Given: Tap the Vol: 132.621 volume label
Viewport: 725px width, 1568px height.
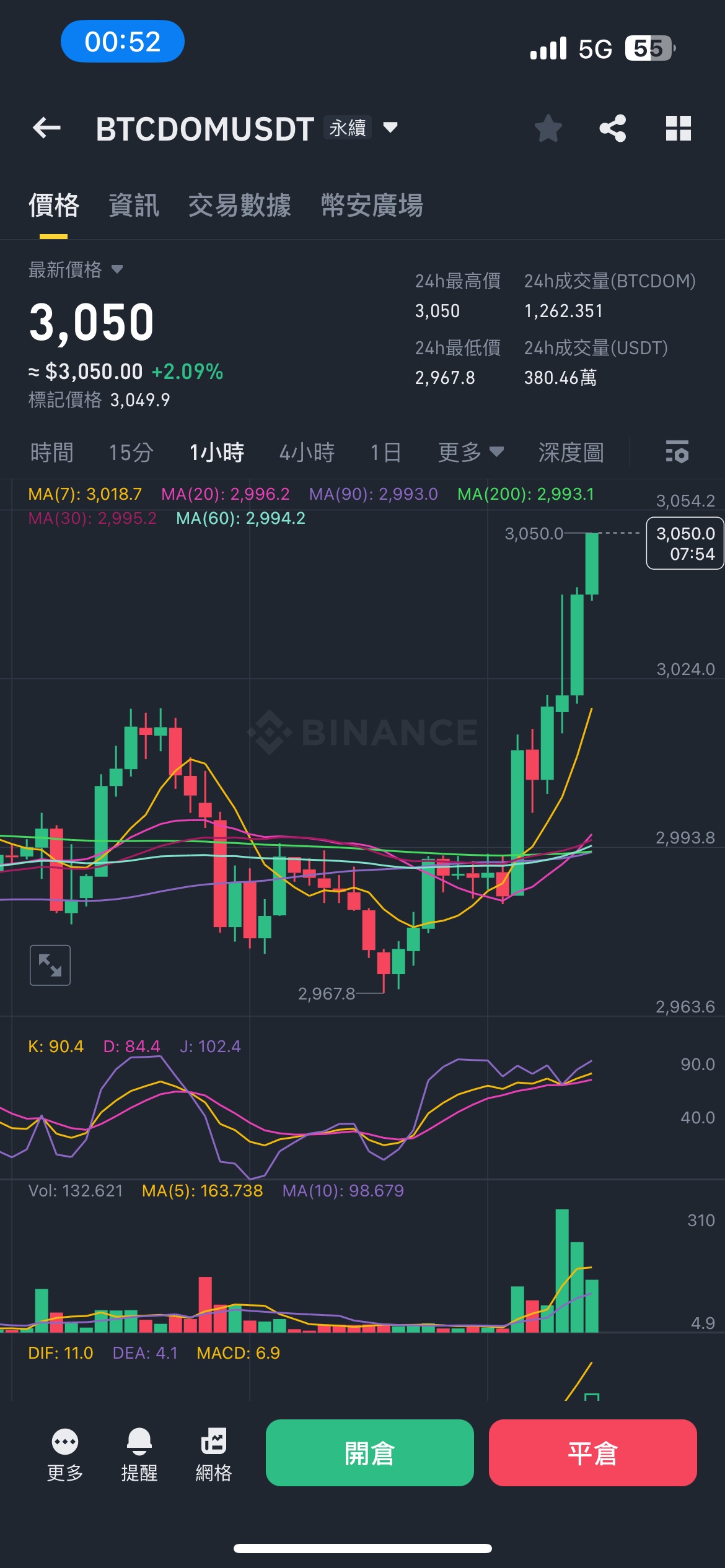Looking at the screenshot, I should [76, 1191].
